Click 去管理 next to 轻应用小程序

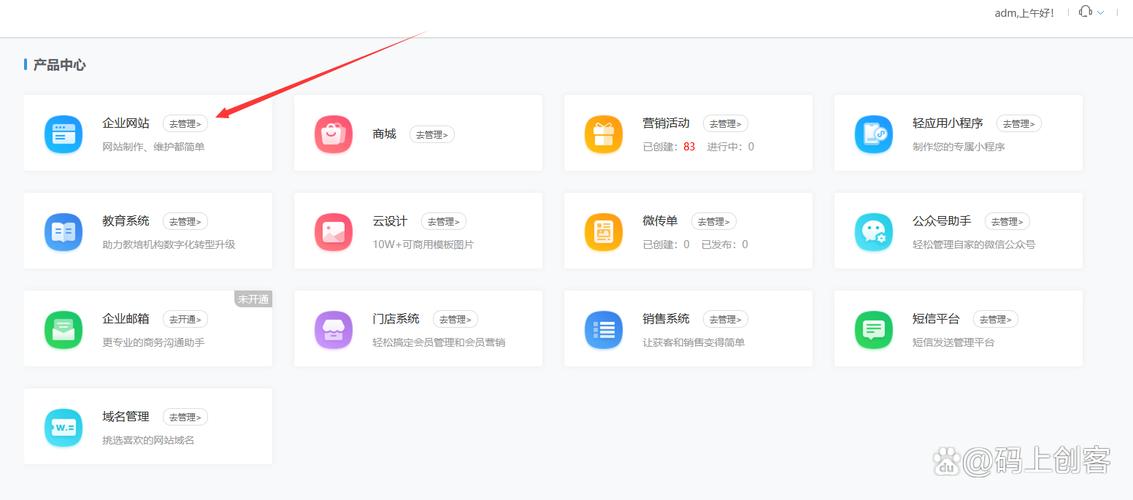point(1019,124)
